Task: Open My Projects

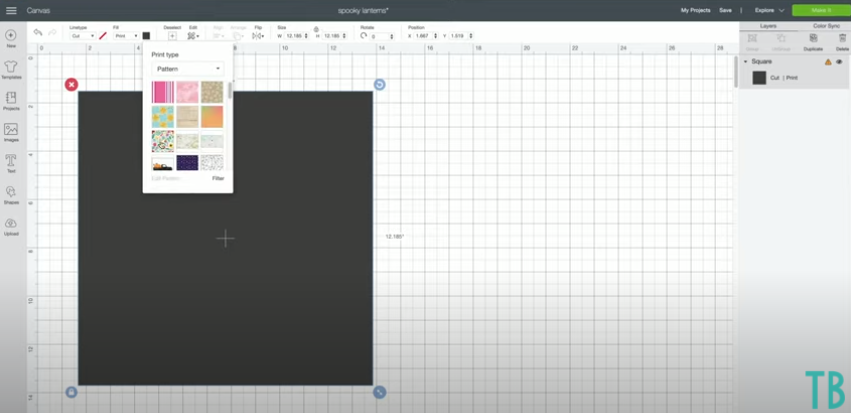Action: (695, 10)
